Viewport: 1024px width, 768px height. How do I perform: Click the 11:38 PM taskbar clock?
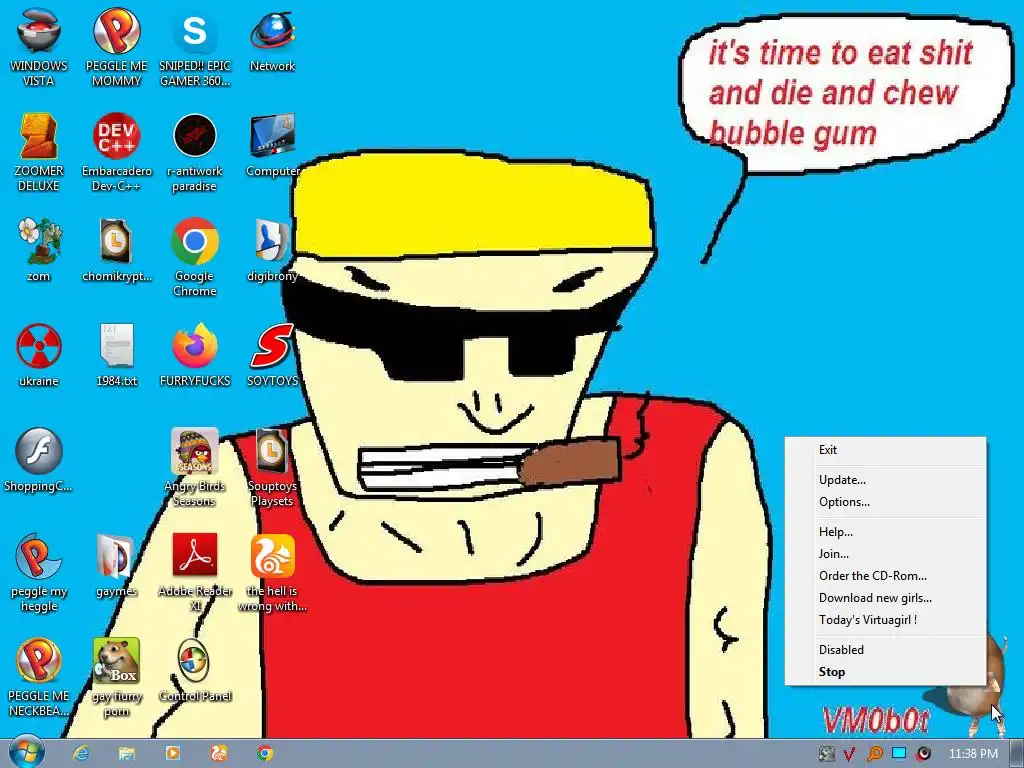click(973, 754)
